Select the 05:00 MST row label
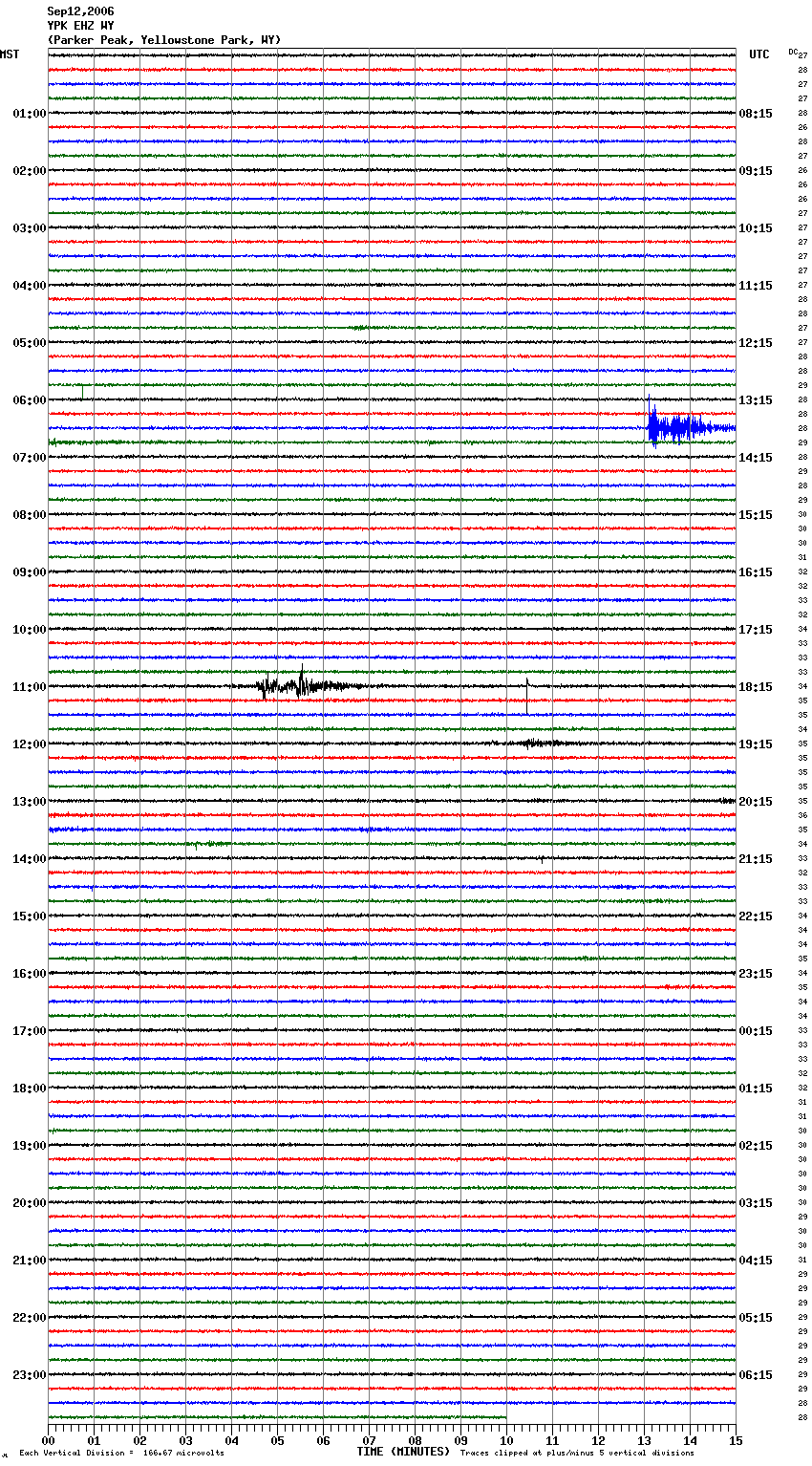Image resolution: width=812 pixels, height=1466 pixels. pos(30,343)
